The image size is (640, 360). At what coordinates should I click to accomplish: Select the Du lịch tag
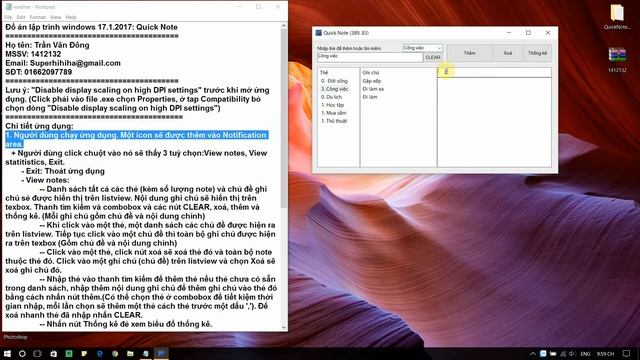pos(331,97)
